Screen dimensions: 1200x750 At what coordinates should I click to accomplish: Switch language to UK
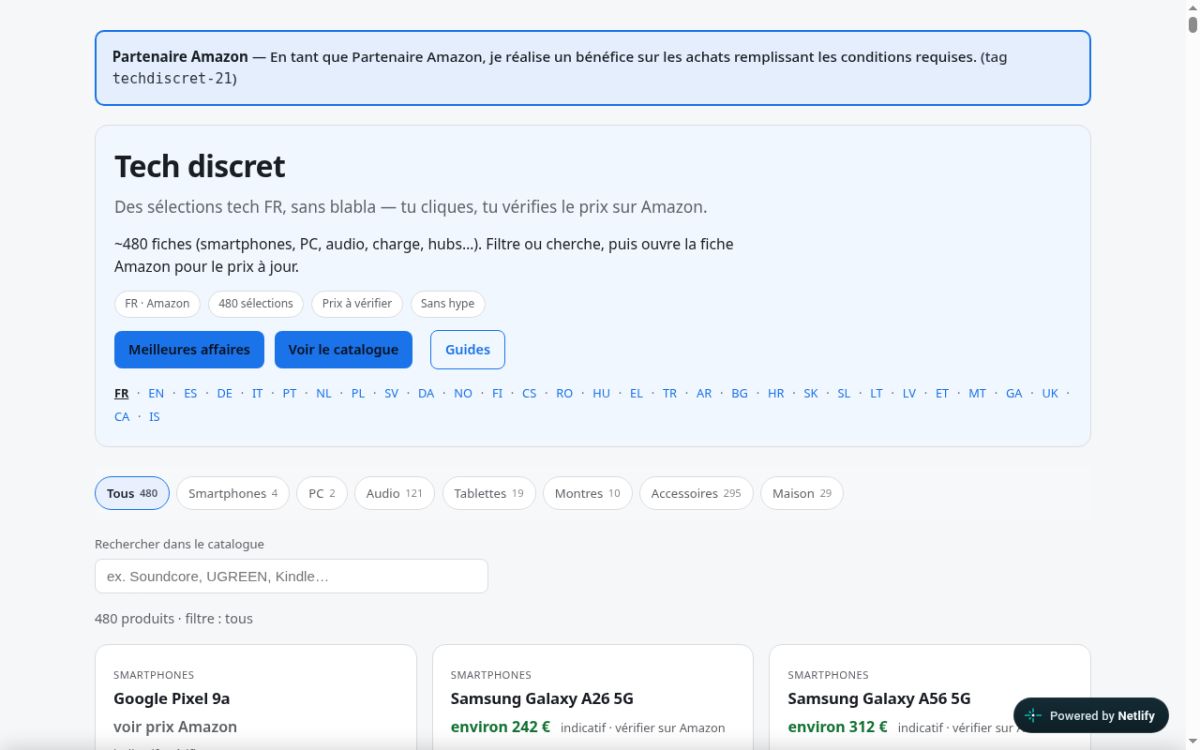(1050, 393)
